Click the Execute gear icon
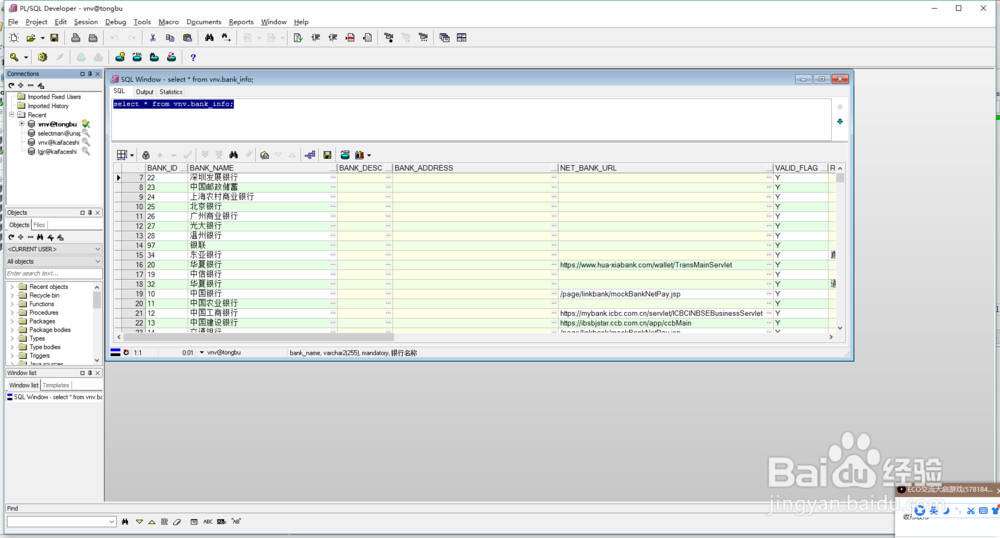The image size is (1000, 538). click(x=42, y=57)
